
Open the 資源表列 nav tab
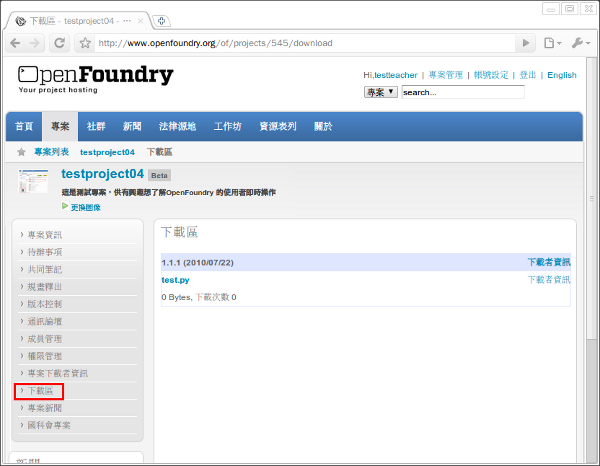278,126
